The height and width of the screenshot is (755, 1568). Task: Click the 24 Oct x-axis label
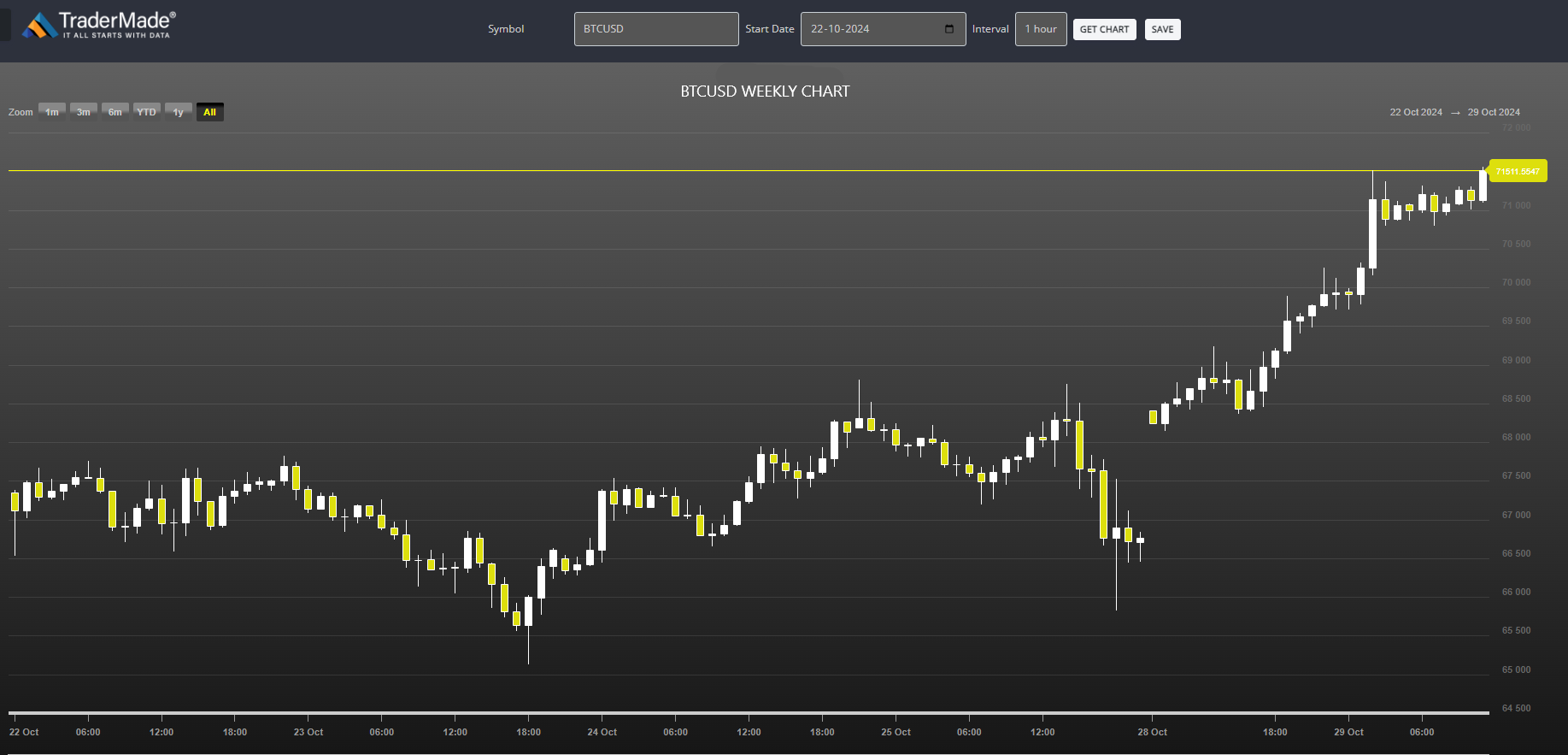pos(602,732)
